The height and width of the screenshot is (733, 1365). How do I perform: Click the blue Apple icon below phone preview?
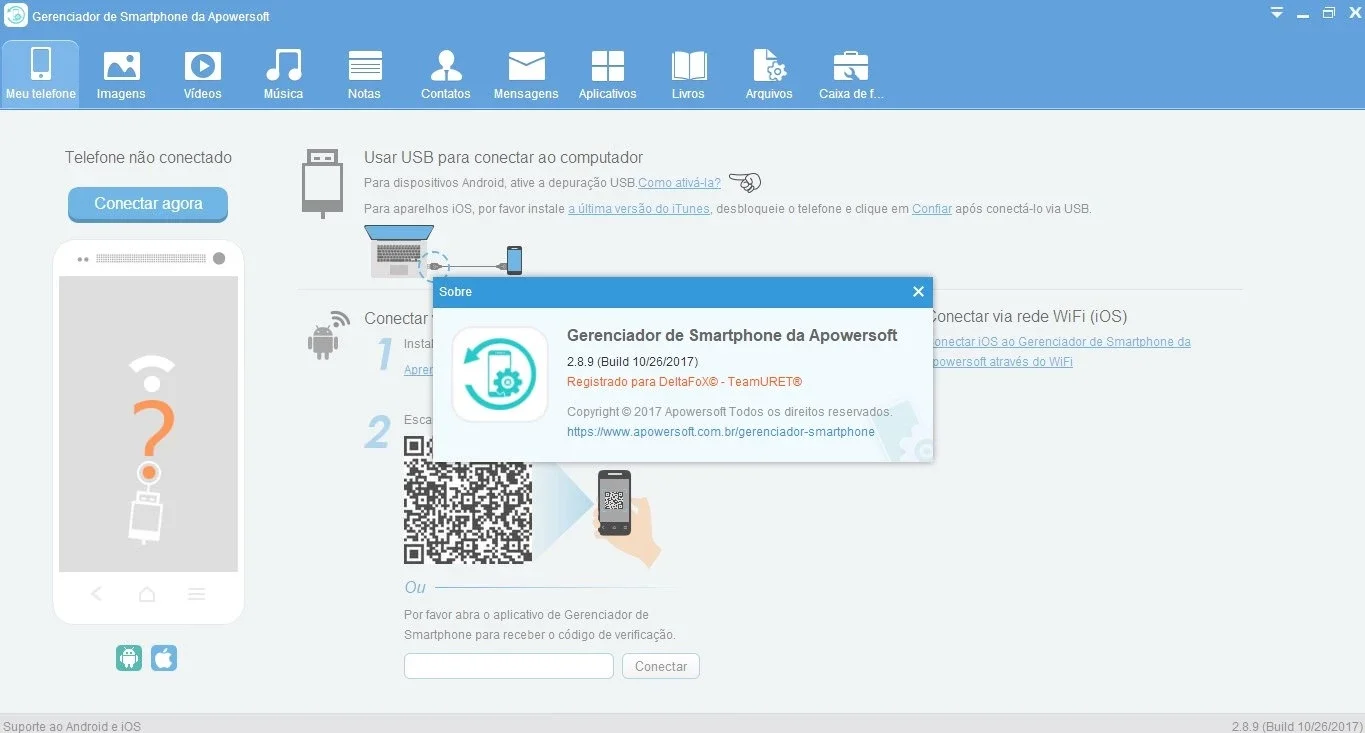164,658
